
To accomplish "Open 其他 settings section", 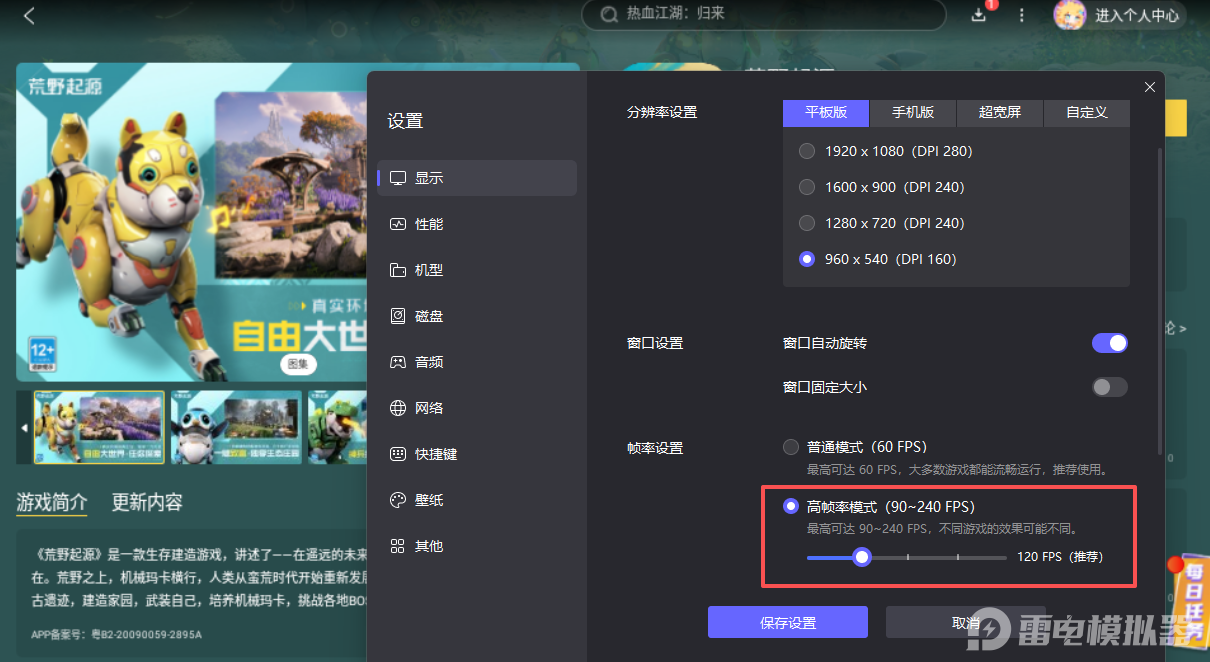I will point(477,546).
